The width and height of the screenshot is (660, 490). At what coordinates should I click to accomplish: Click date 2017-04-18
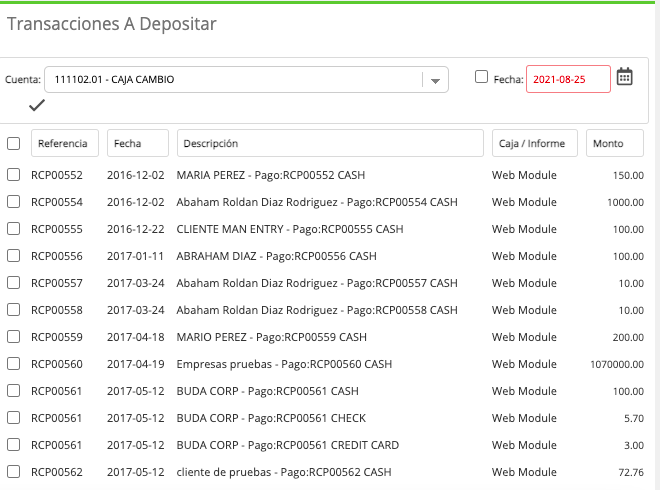136,337
